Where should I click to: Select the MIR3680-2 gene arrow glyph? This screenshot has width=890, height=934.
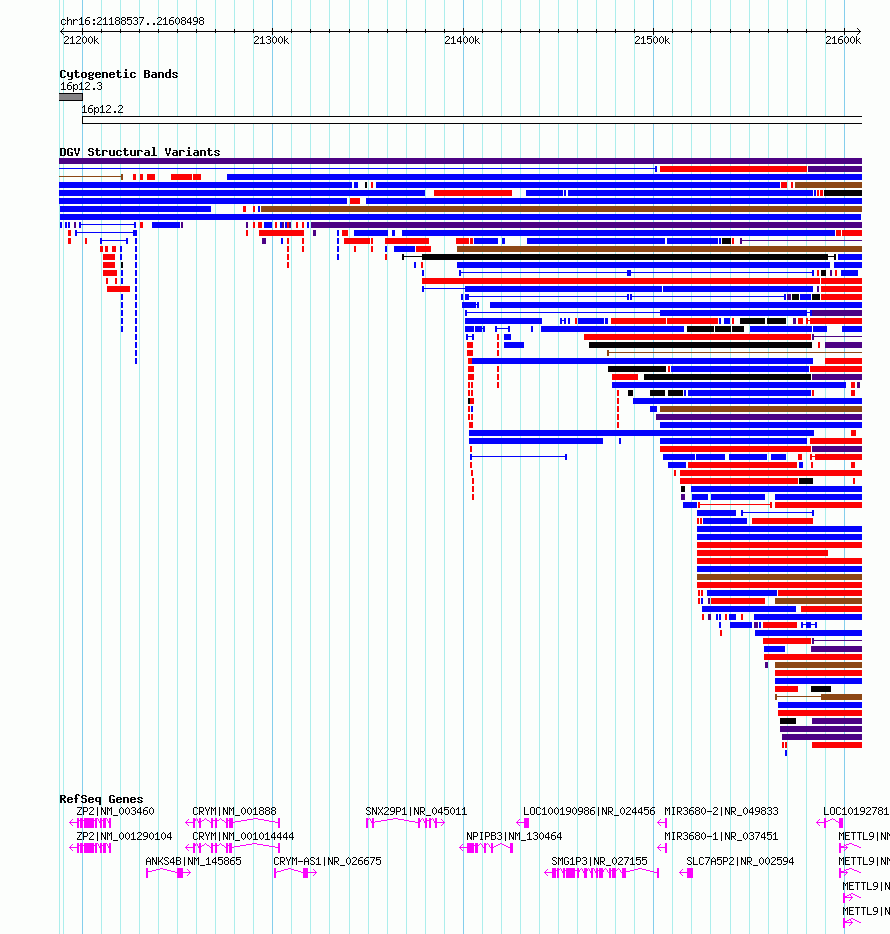tap(662, 823)
